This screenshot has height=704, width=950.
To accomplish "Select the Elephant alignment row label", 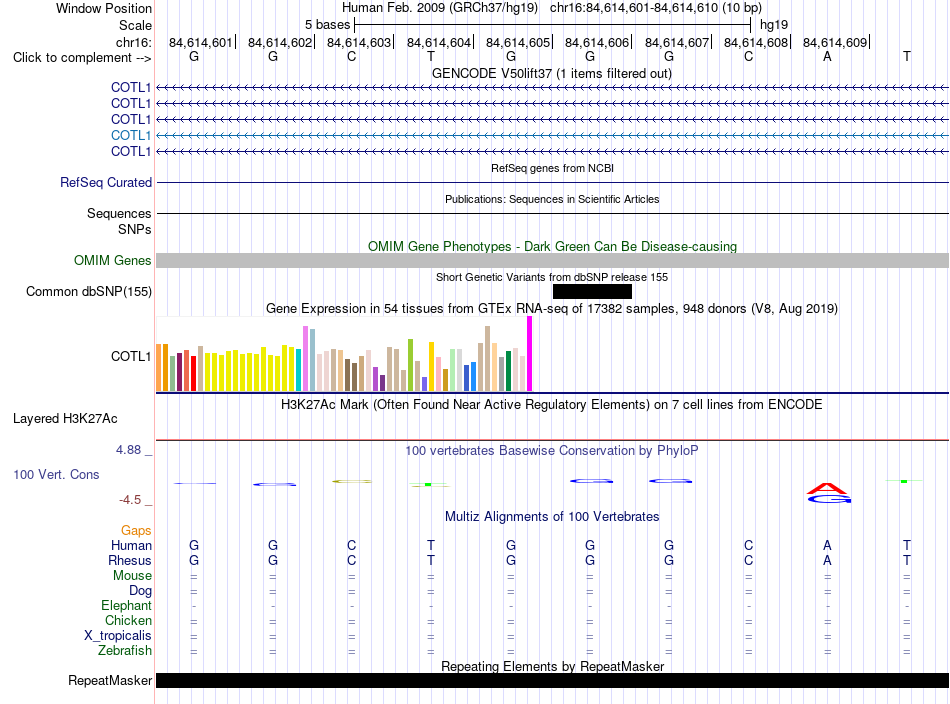I will (x=126, y=606).
